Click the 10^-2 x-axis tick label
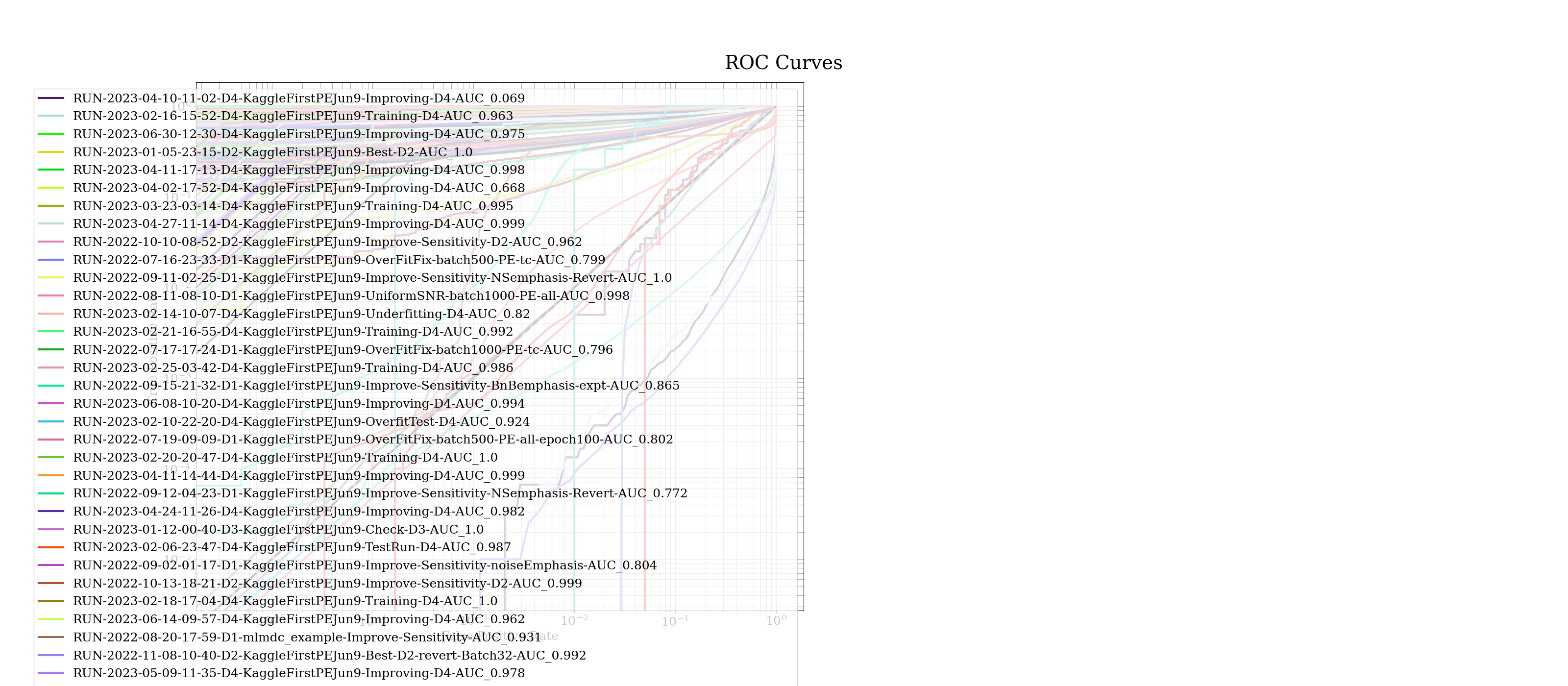The image size is (1568, 686). pyautogui.click(x=574, y=620)
